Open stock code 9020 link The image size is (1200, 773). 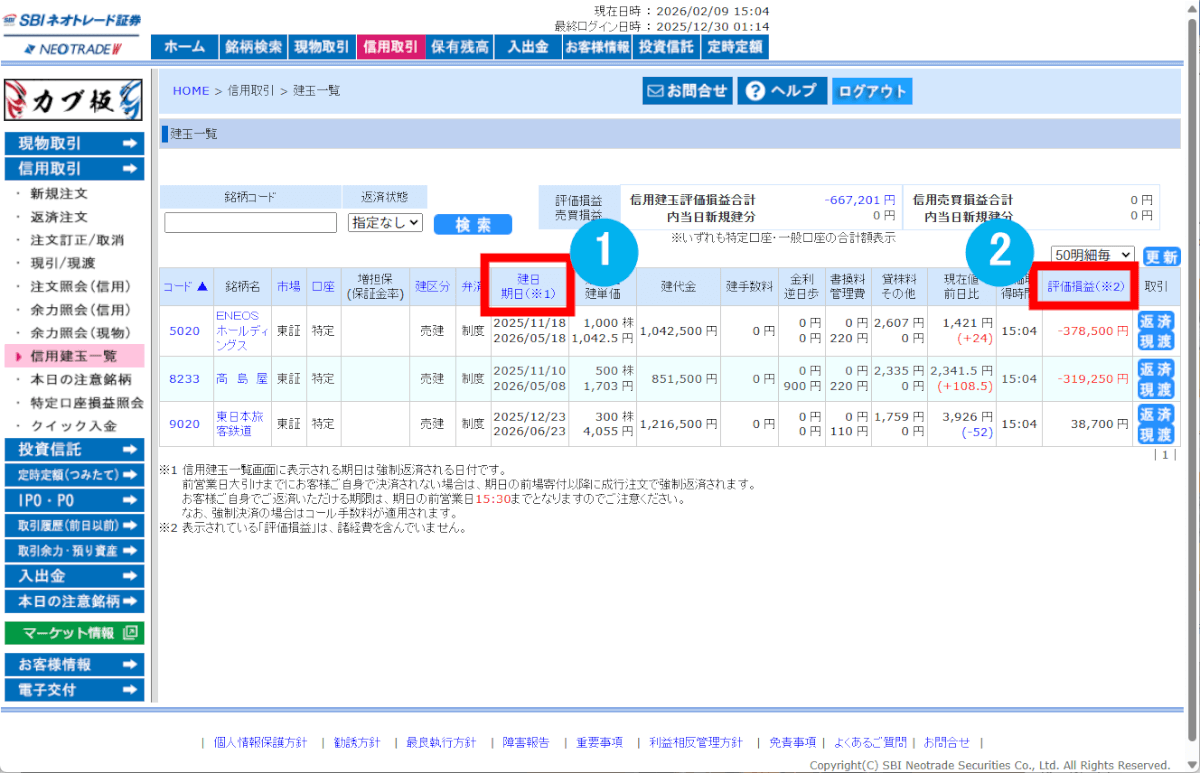184,424
